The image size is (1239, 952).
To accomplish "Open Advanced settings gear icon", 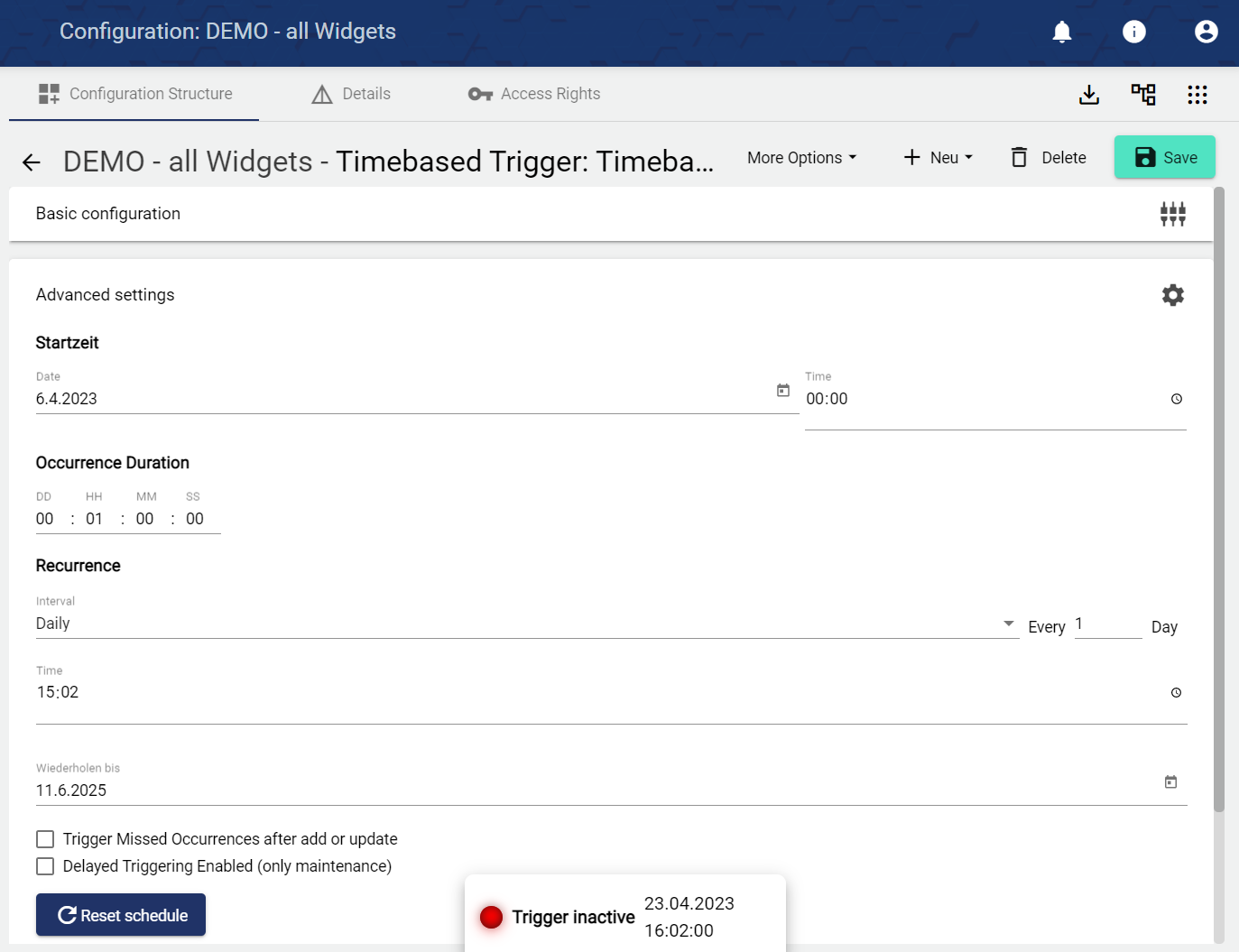I will [x=1172, y=295].
